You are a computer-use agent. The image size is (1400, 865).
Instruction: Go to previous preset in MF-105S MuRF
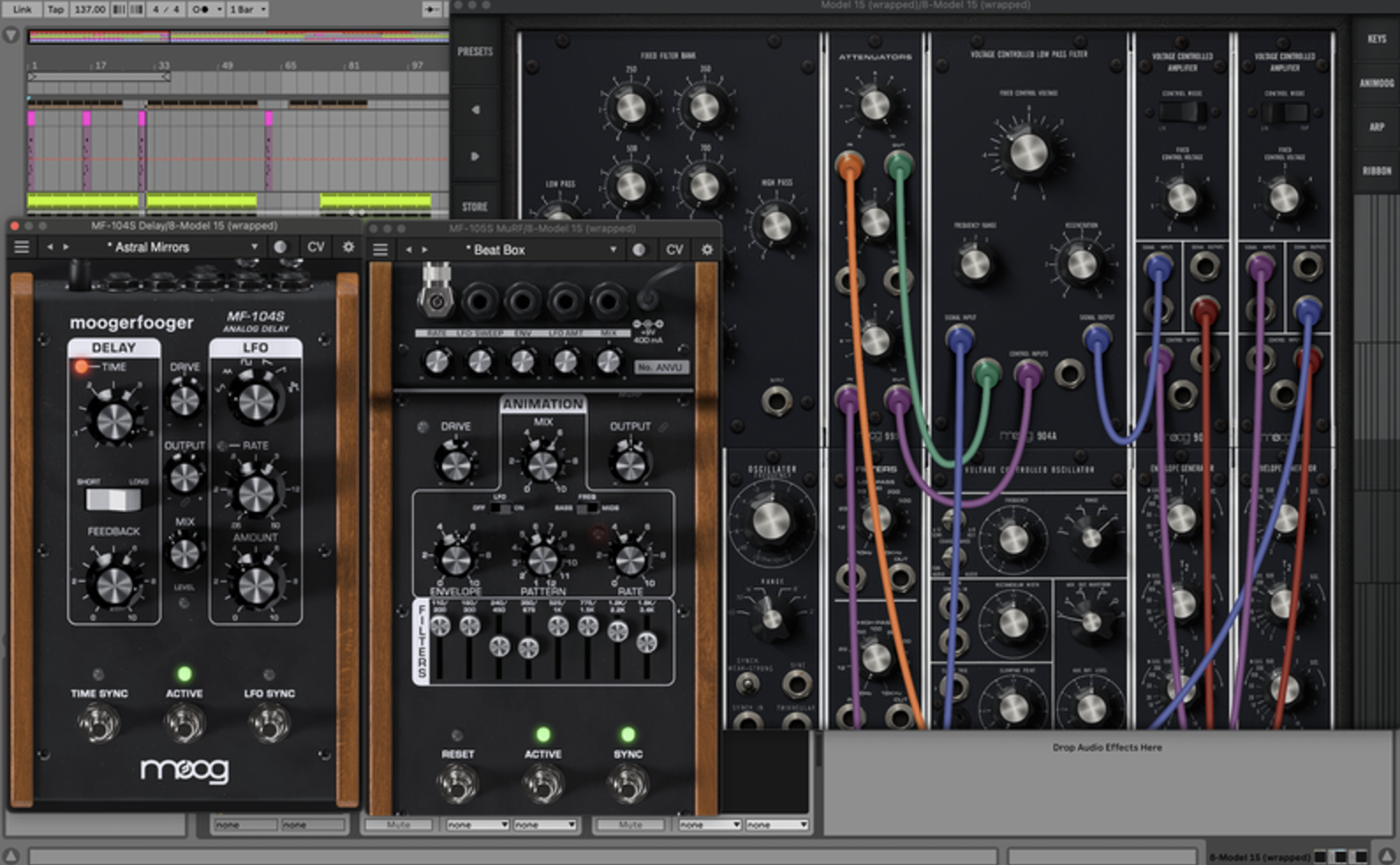click(x=409, y=250)
